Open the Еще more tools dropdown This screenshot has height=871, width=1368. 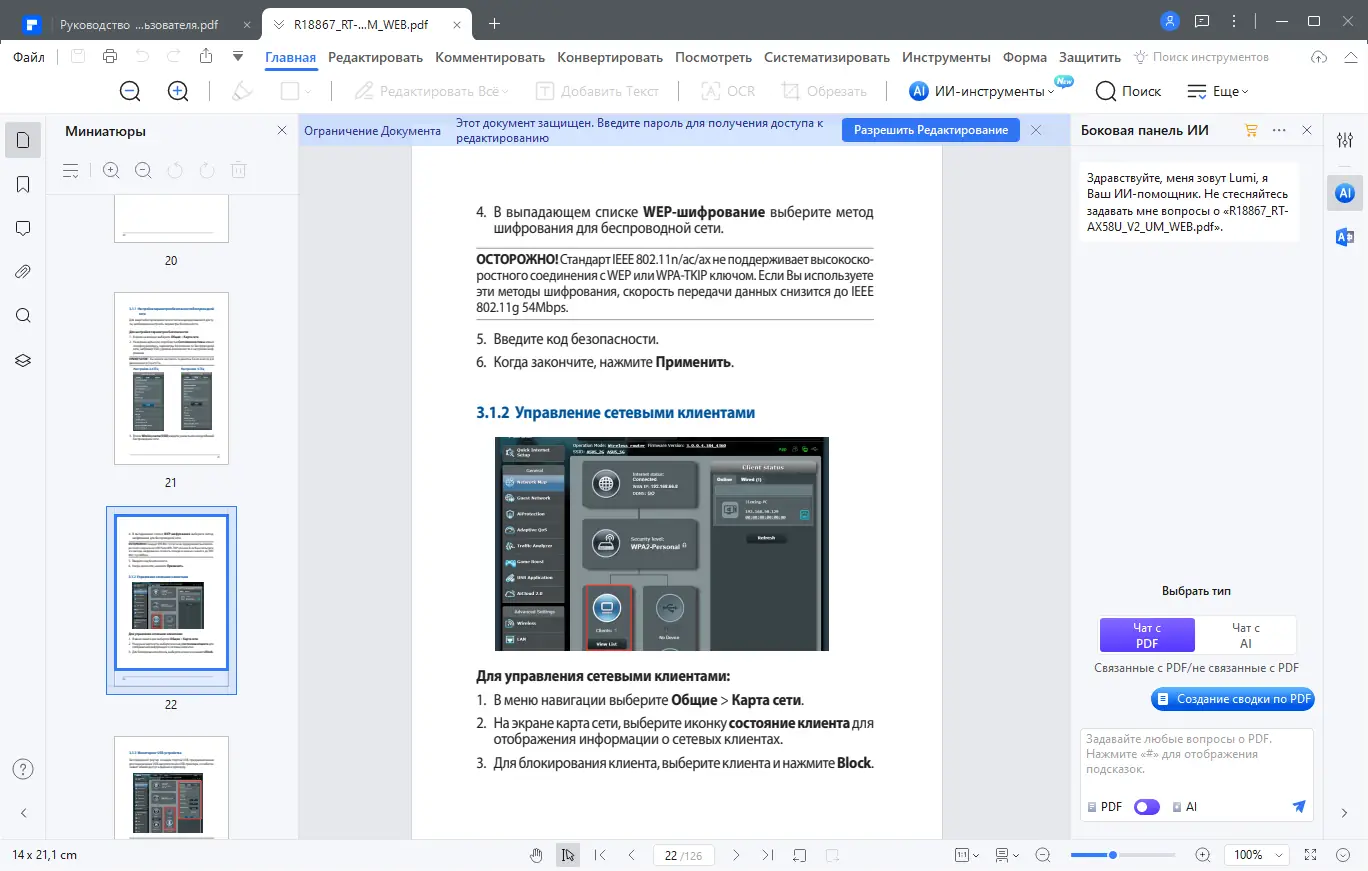click(1218, 91)
